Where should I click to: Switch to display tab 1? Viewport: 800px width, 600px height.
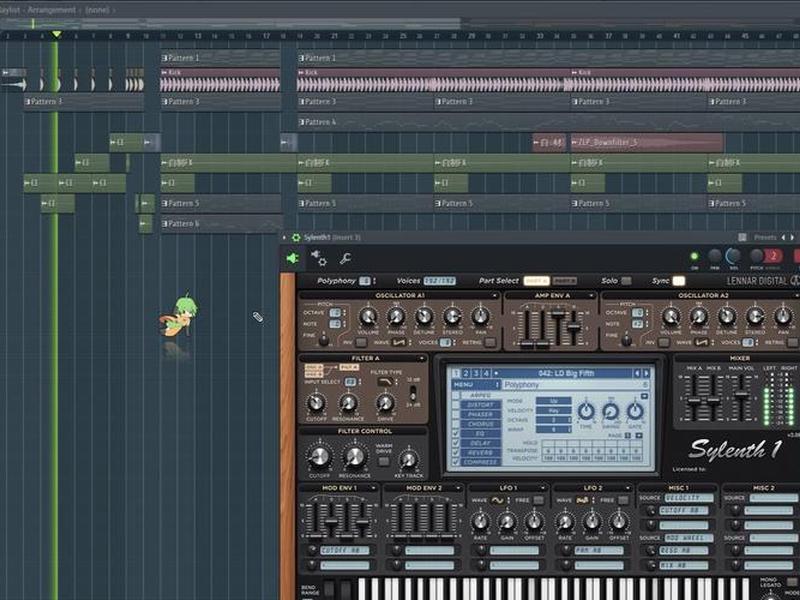click(456, 373)
